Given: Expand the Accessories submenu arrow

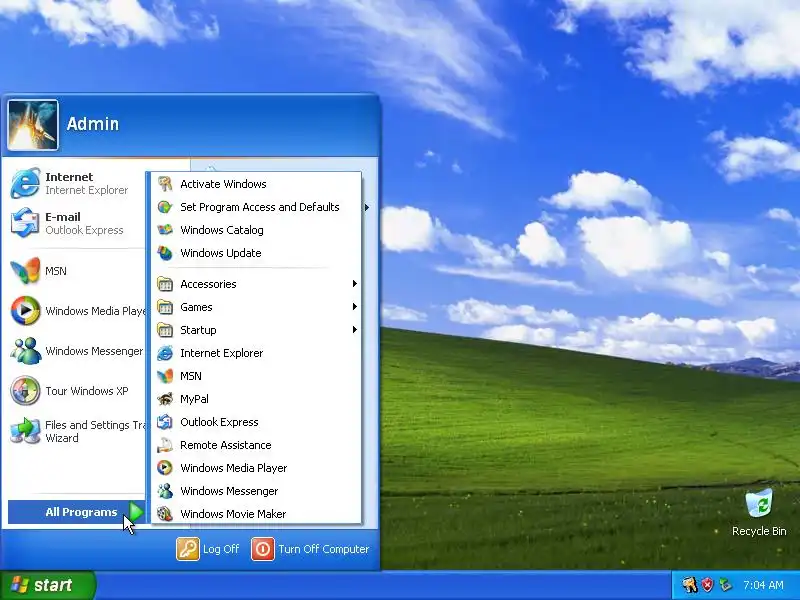Looking at the screenshot, I should [355, 284].
